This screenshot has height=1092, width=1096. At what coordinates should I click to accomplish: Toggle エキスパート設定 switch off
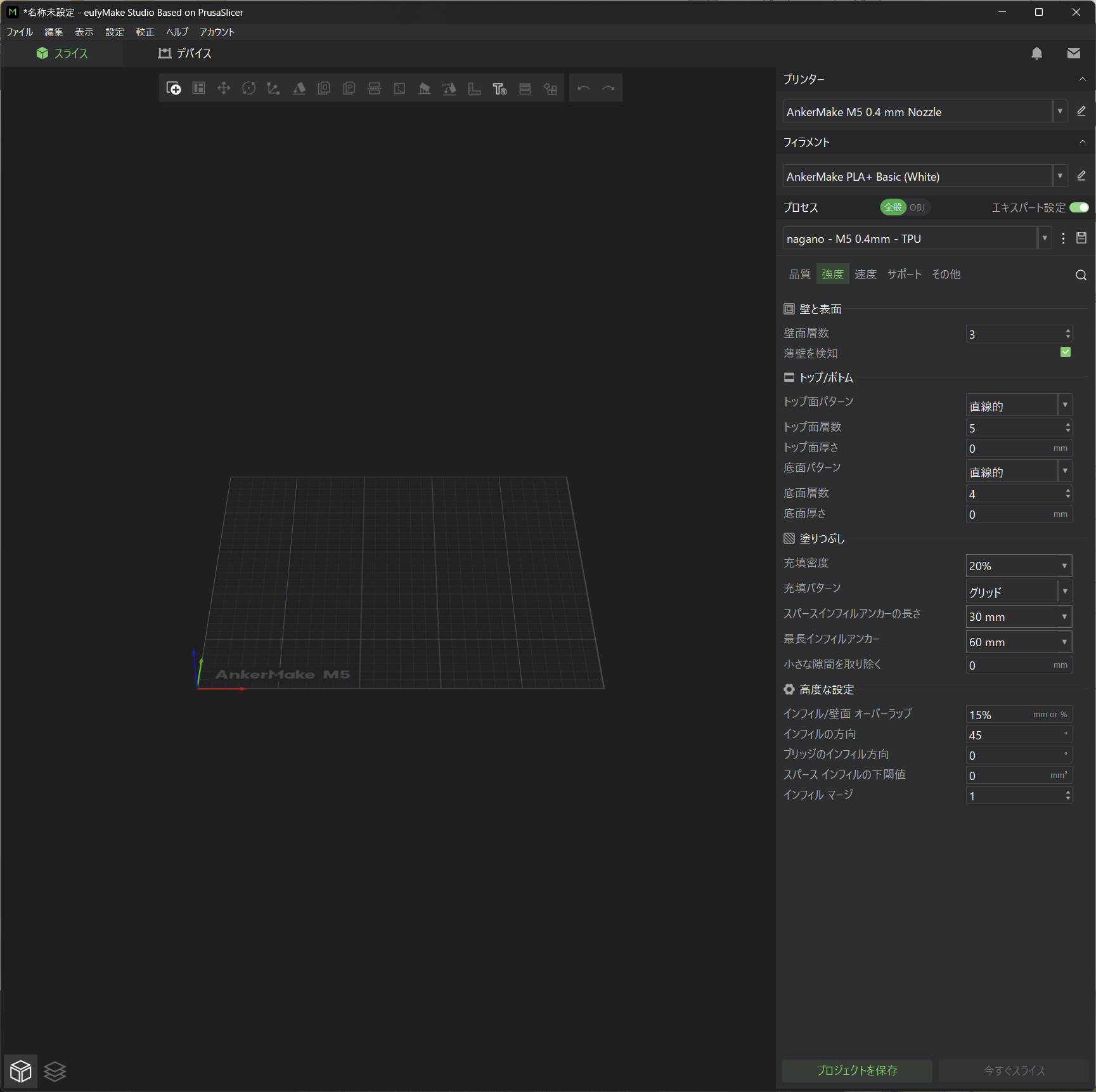pos(1078,207)
